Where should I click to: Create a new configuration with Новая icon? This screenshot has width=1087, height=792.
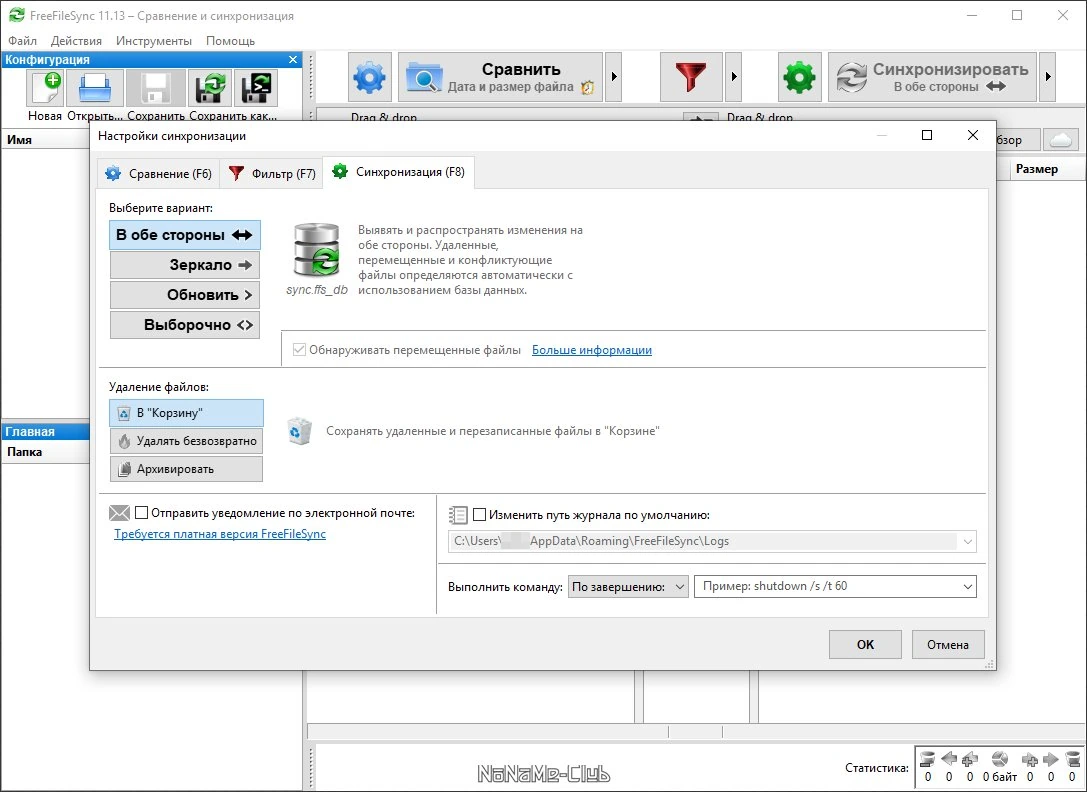[45, 89]
